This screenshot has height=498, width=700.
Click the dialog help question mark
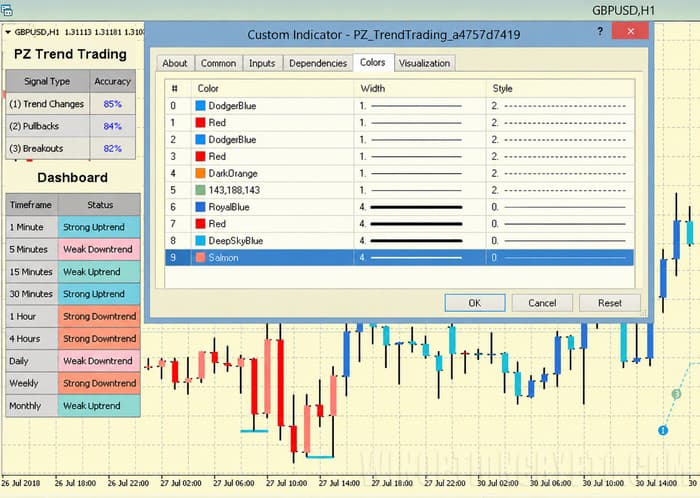pos(600,31)
